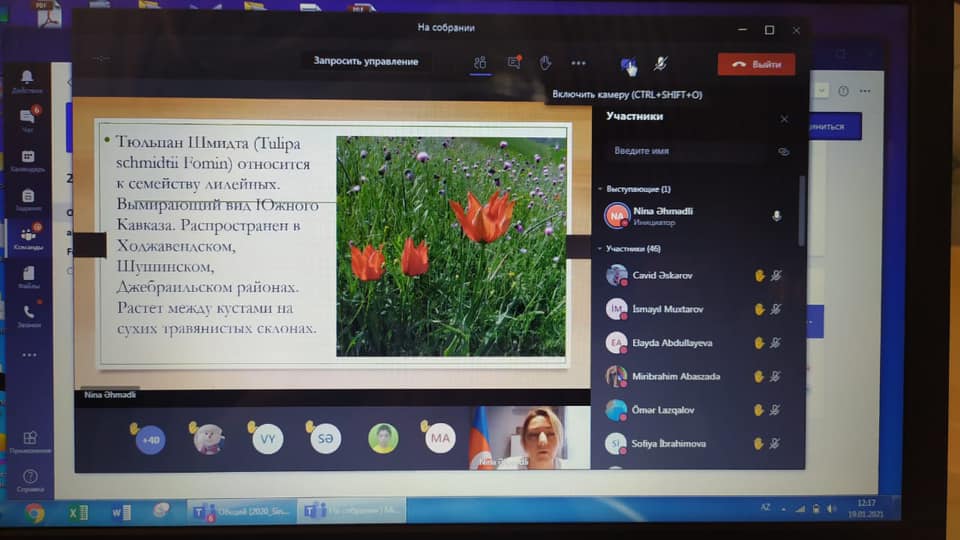Open the Activity bell in Teams sidebar
This screenshot has width=960, height=540.
pos(27,80)
